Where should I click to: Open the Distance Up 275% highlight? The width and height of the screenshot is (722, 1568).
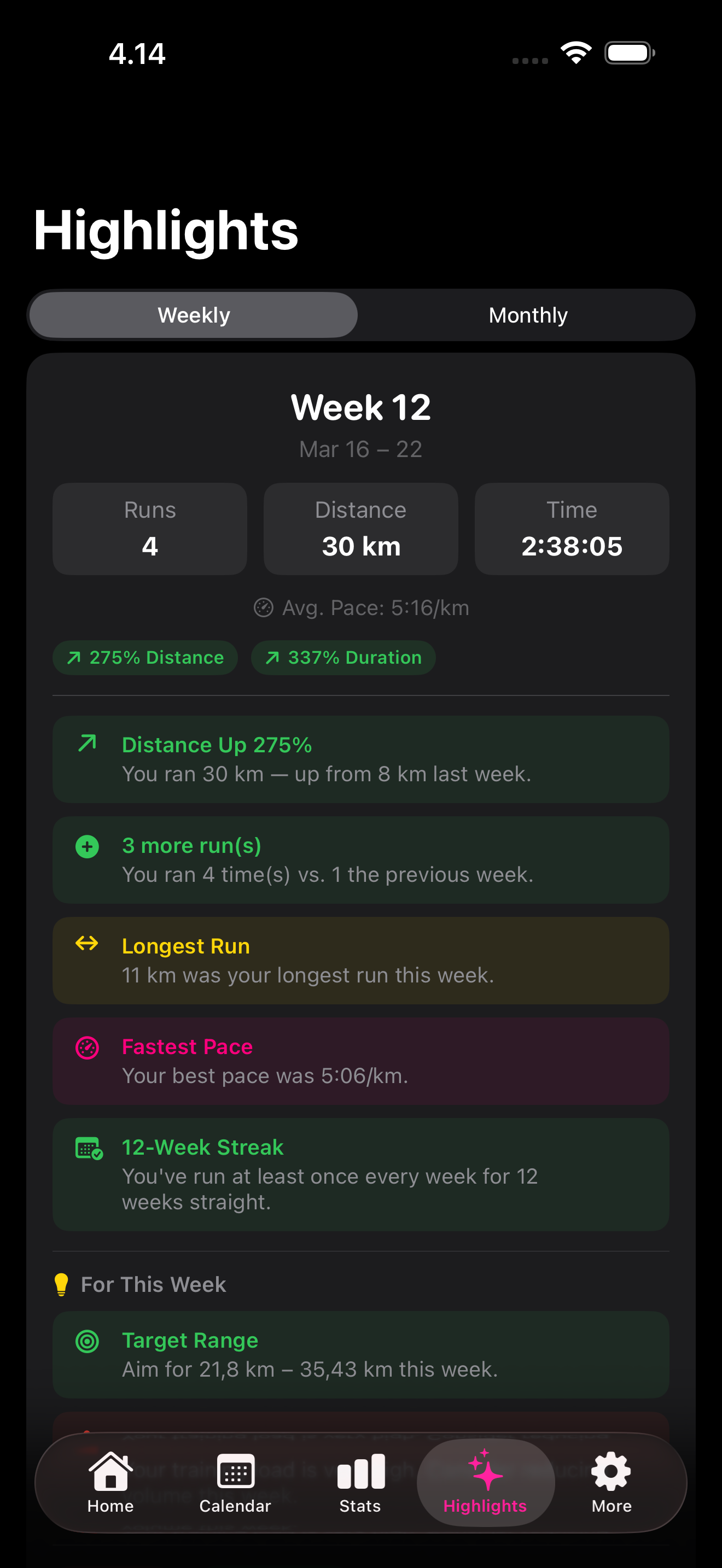361,759
